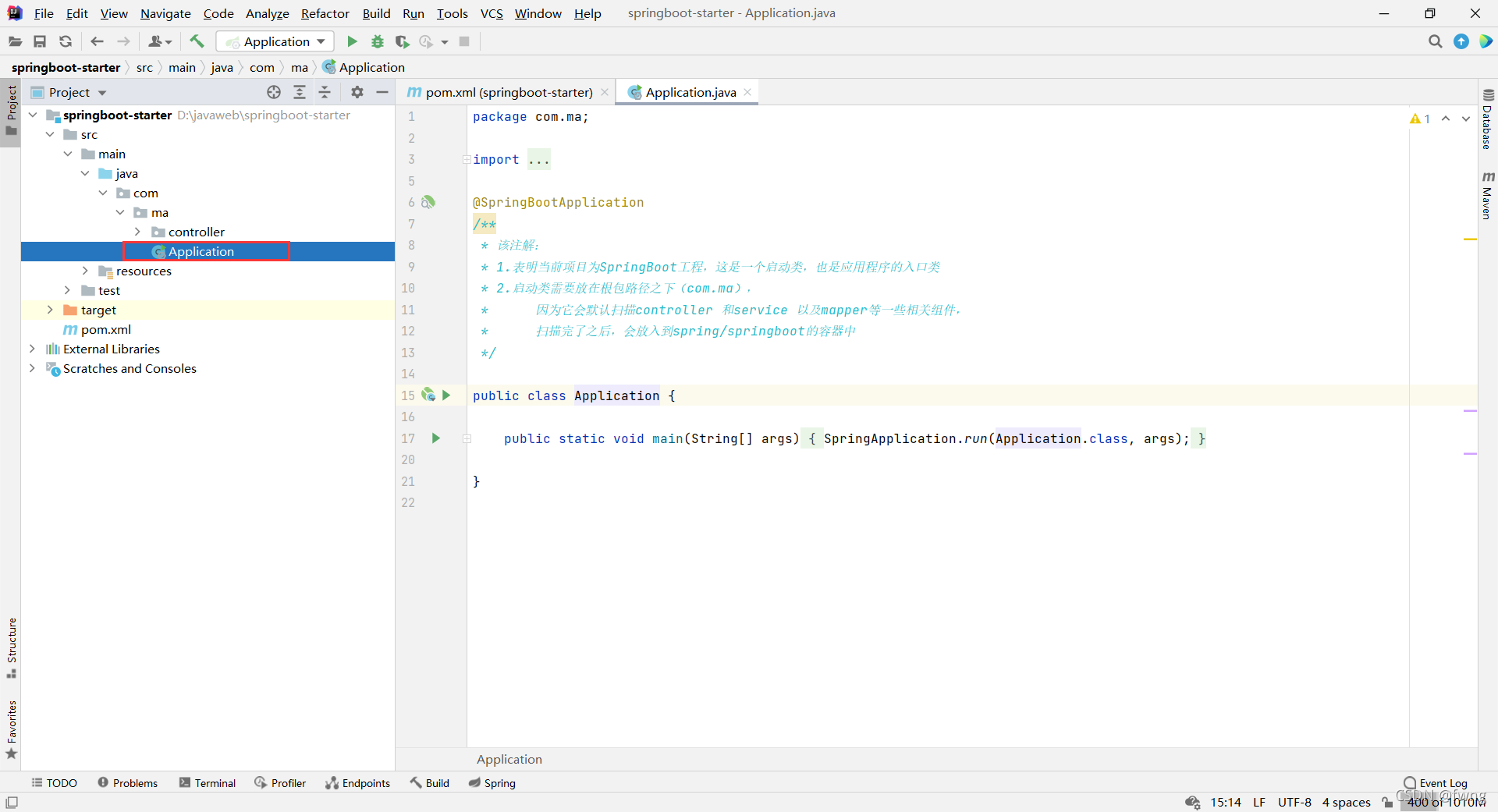Expand External Libraries node
The height and width of the screenshot is (812, 1498).
click(33, 349)
